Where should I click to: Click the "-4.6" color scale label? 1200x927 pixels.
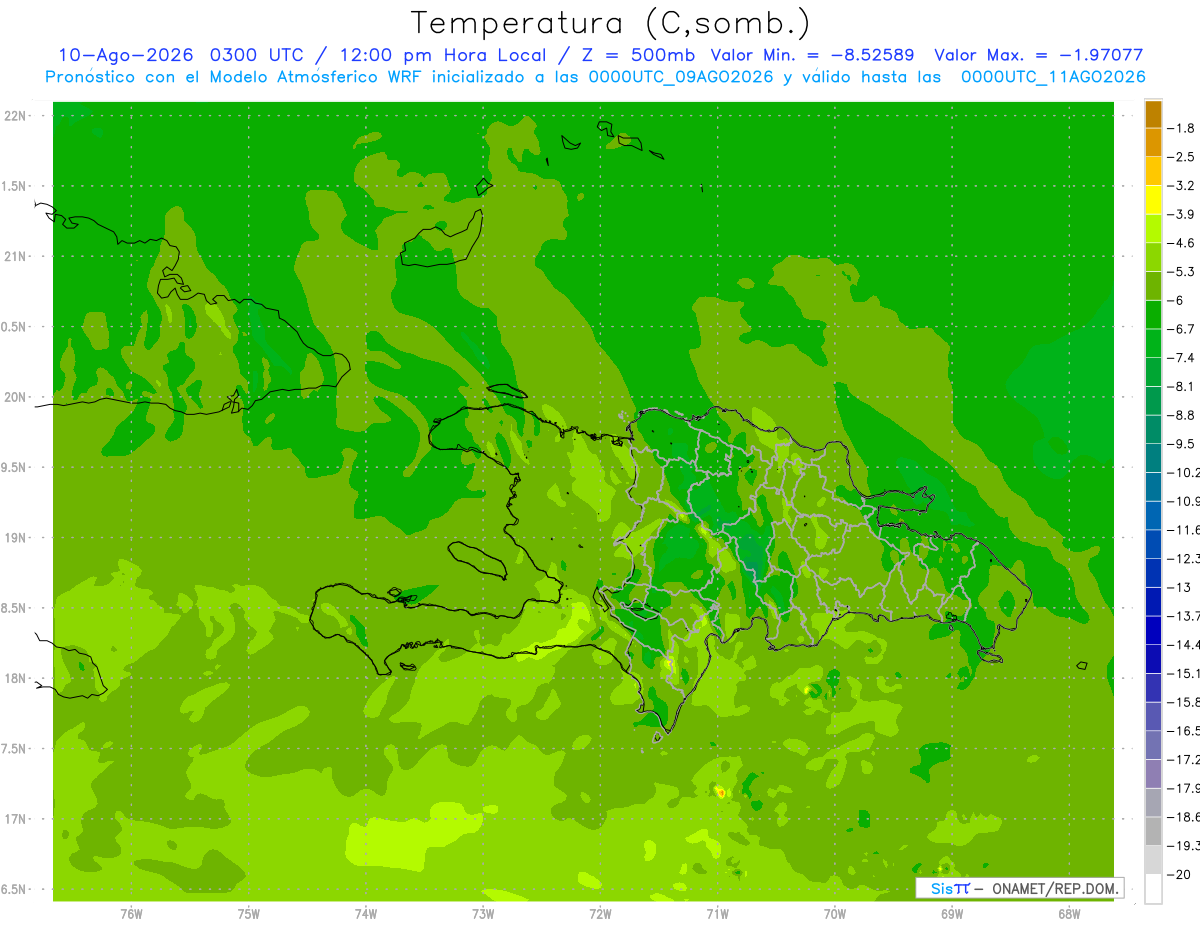pyautogui.click(x=1181, y=243)
